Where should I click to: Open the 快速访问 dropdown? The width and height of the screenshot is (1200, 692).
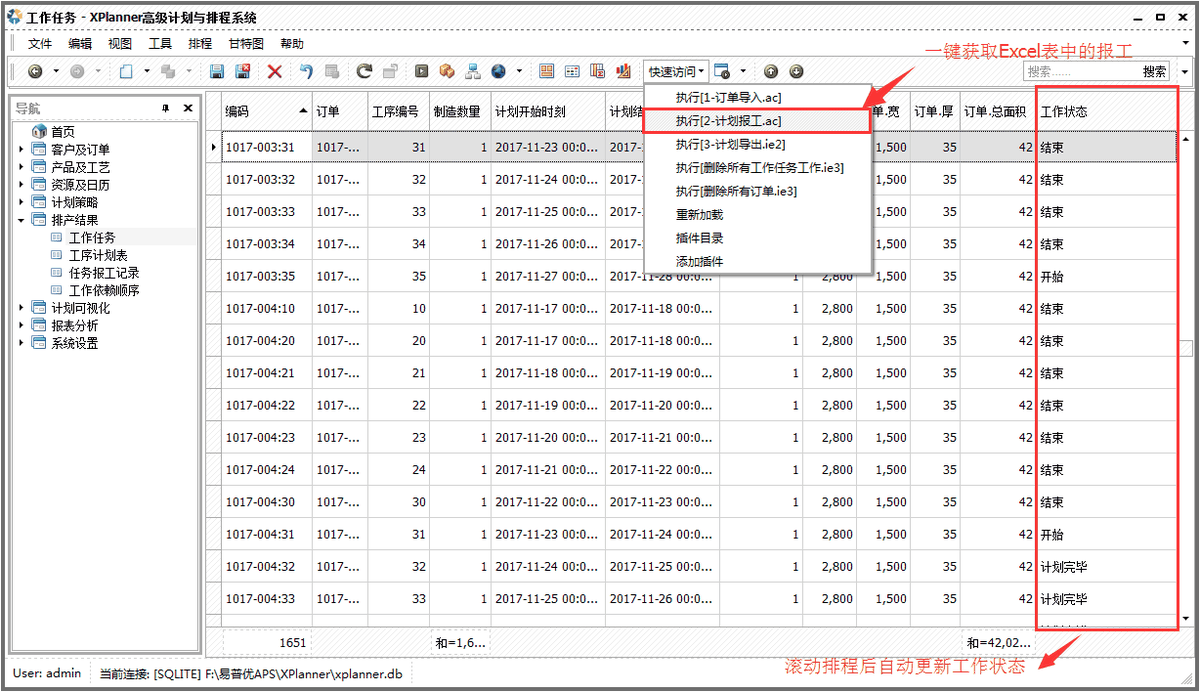pyautogui.click(x=676, y=71)
